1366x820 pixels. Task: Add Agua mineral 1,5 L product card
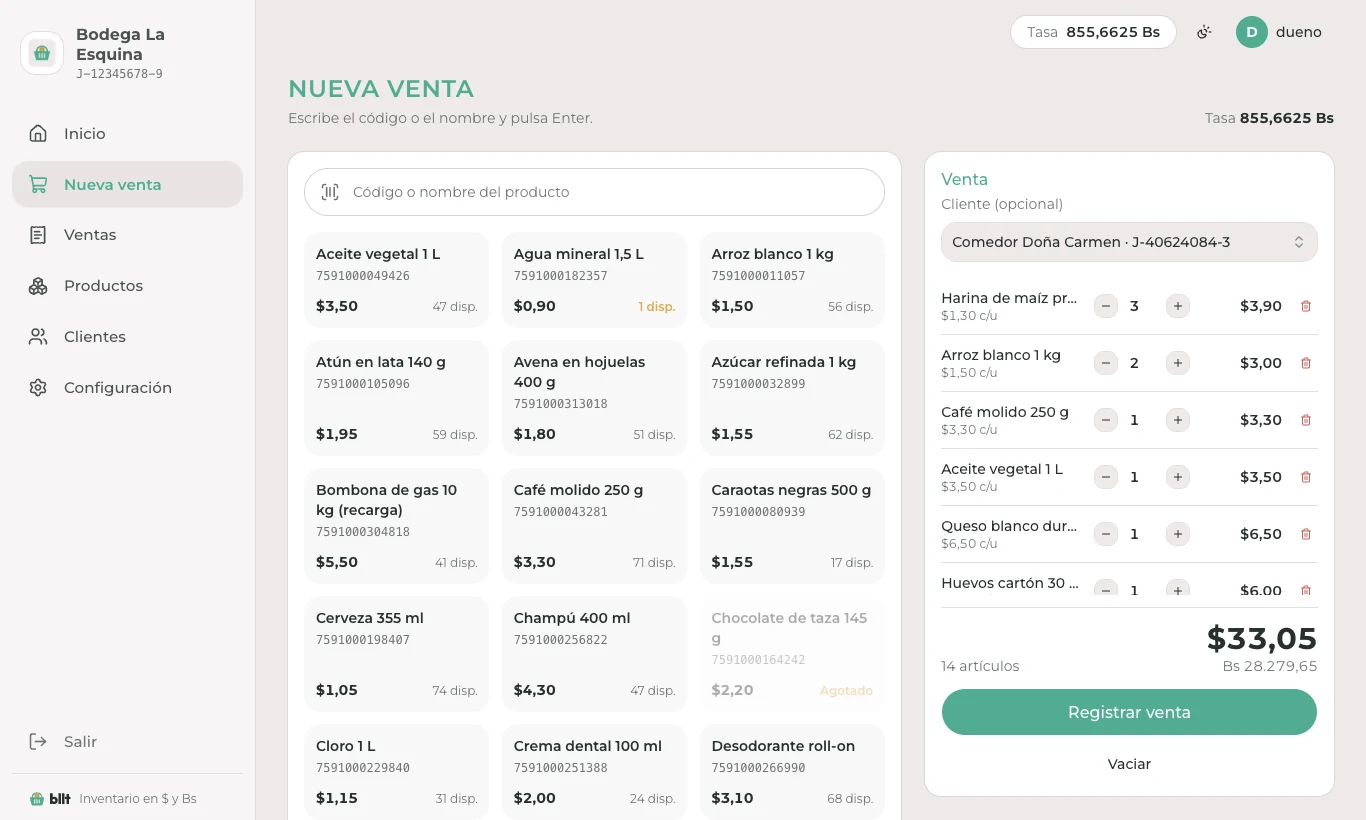(594, 280)
